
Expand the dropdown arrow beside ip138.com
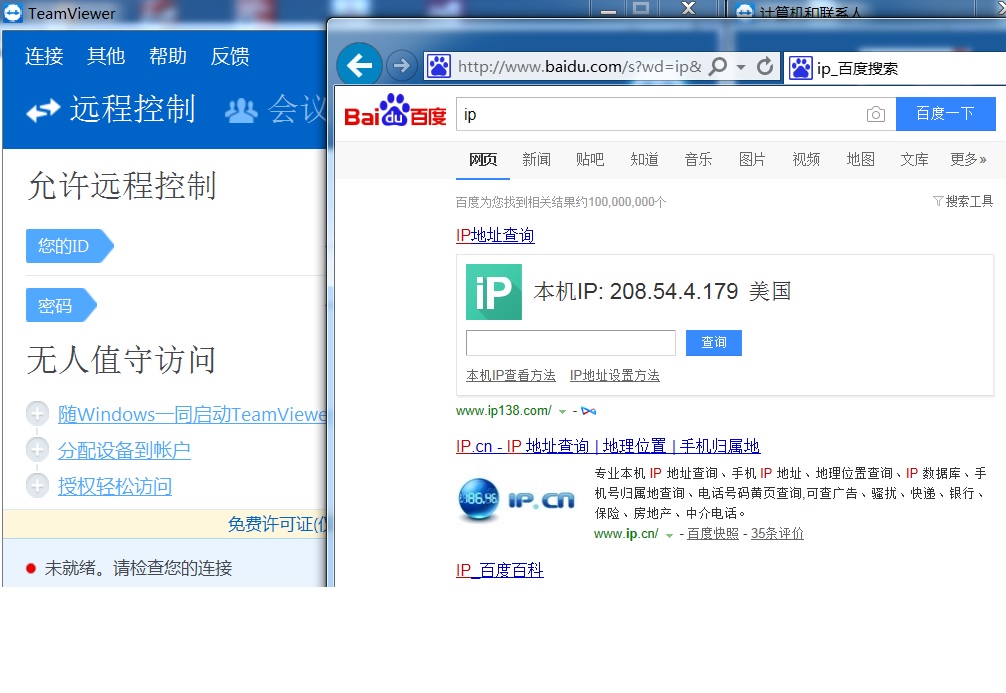tap(562, 411)
